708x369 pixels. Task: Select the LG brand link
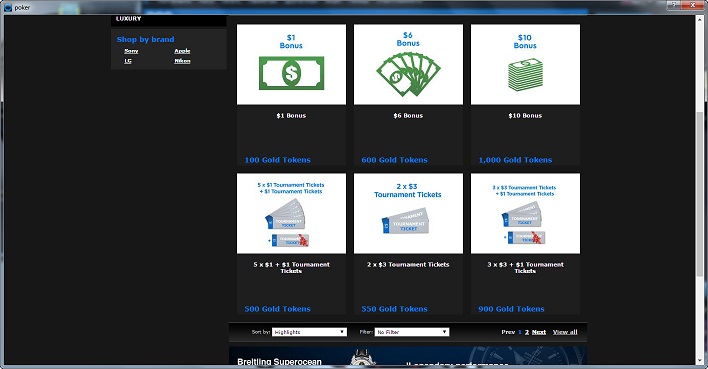[128, 61]
